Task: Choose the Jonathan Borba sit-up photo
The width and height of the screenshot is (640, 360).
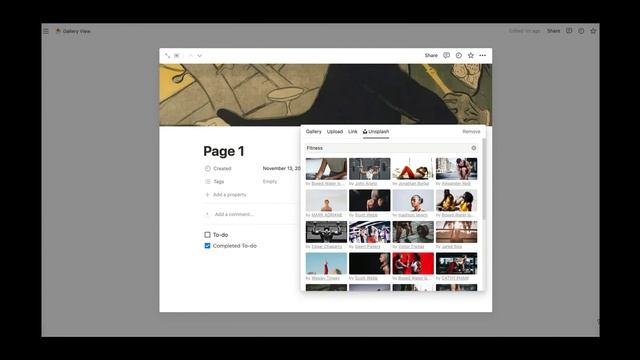Action: 413,169
